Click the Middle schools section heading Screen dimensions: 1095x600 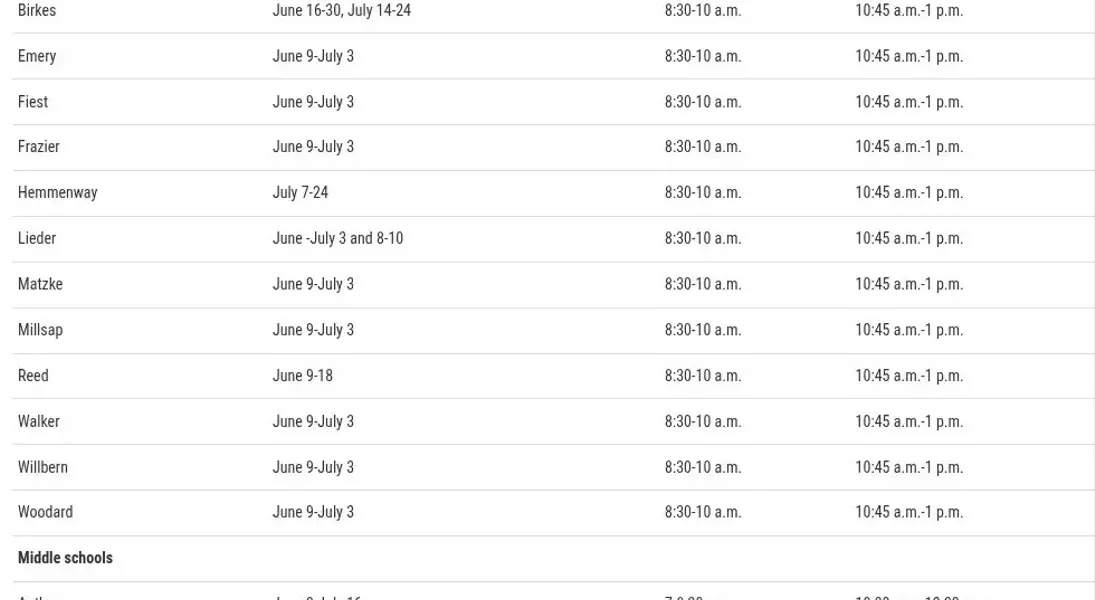65,558
